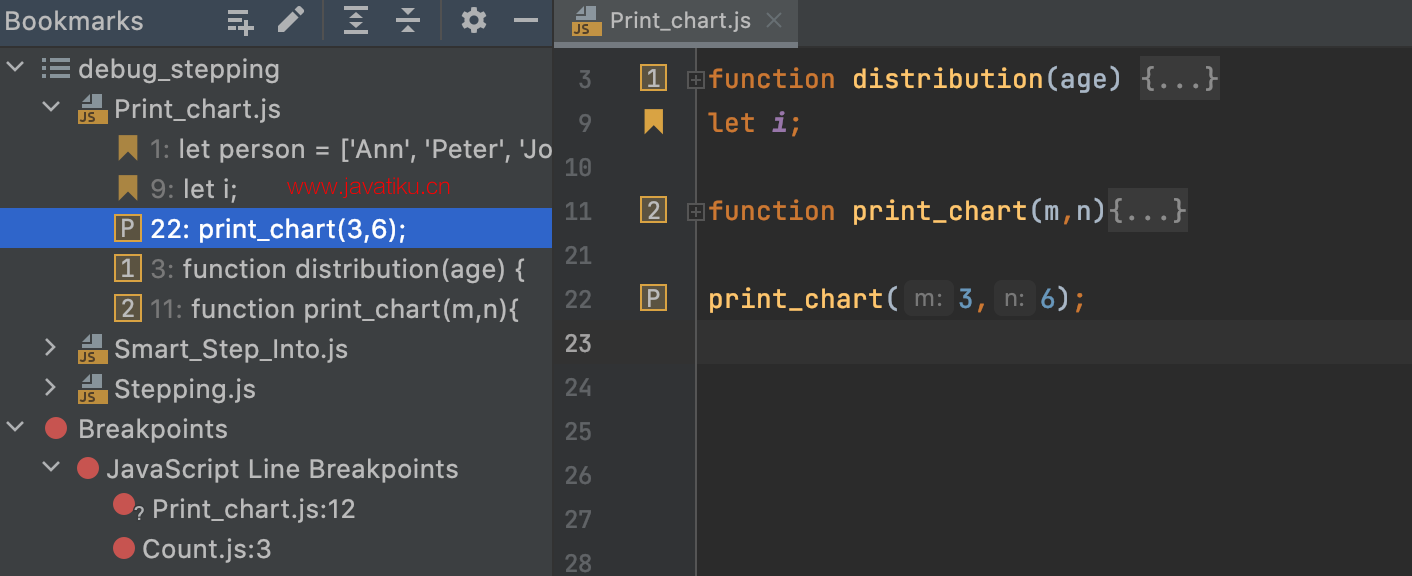The width and height of the screenshot is (1412, 576).
Task: Click the Print_chart.js:12 breakpoint entry
Action: click(276, 509)
